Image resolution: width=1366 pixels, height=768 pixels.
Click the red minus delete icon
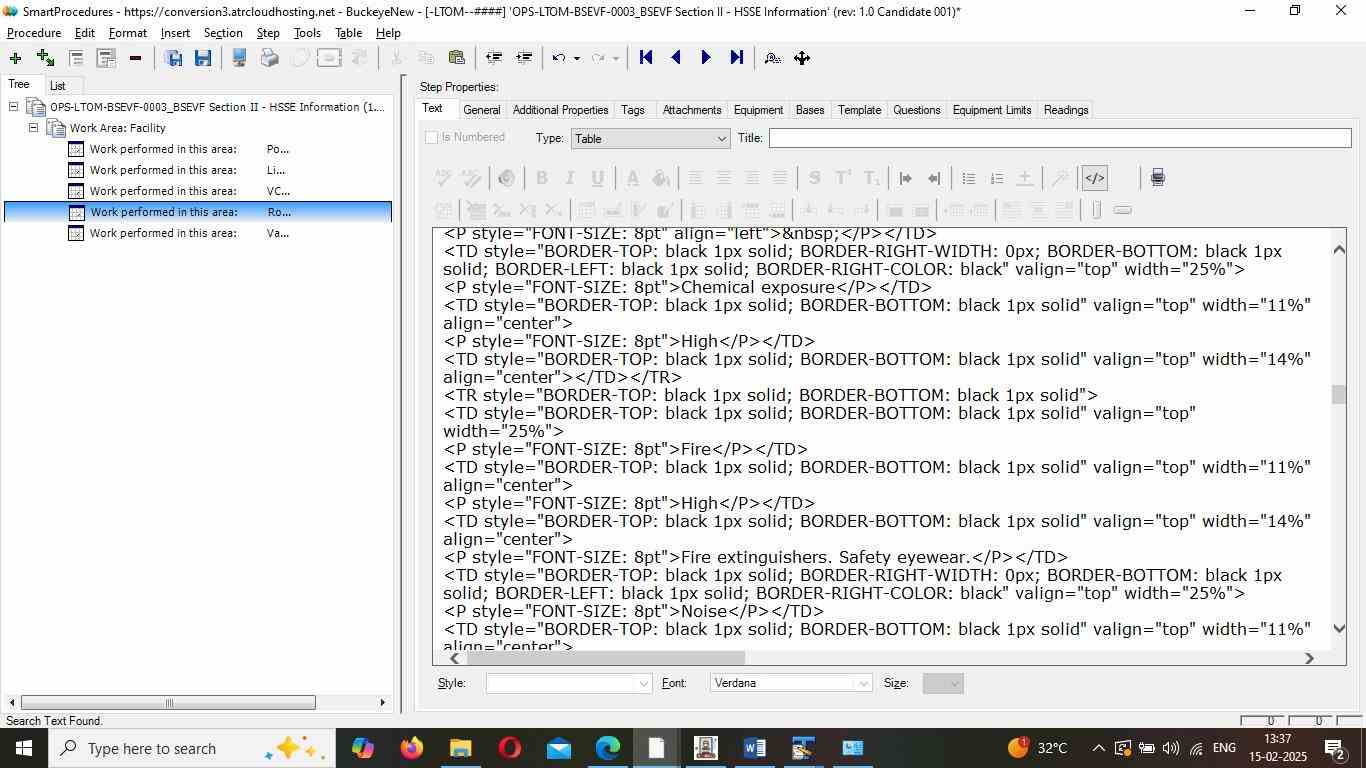[x=135, y=58]
